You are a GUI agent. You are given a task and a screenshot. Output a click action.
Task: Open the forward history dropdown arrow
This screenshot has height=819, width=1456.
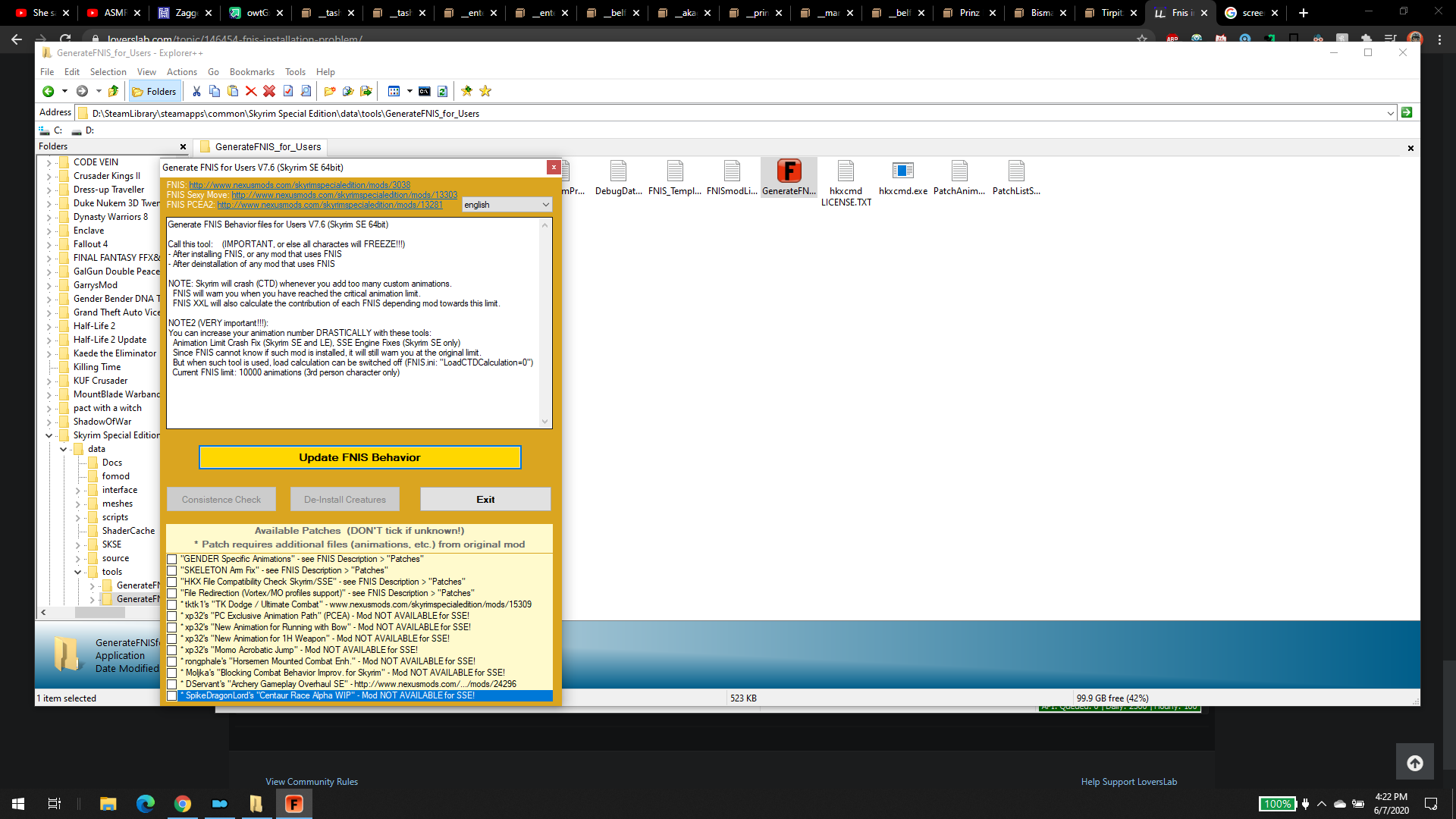pyautogui.click(x=99, y=91)
